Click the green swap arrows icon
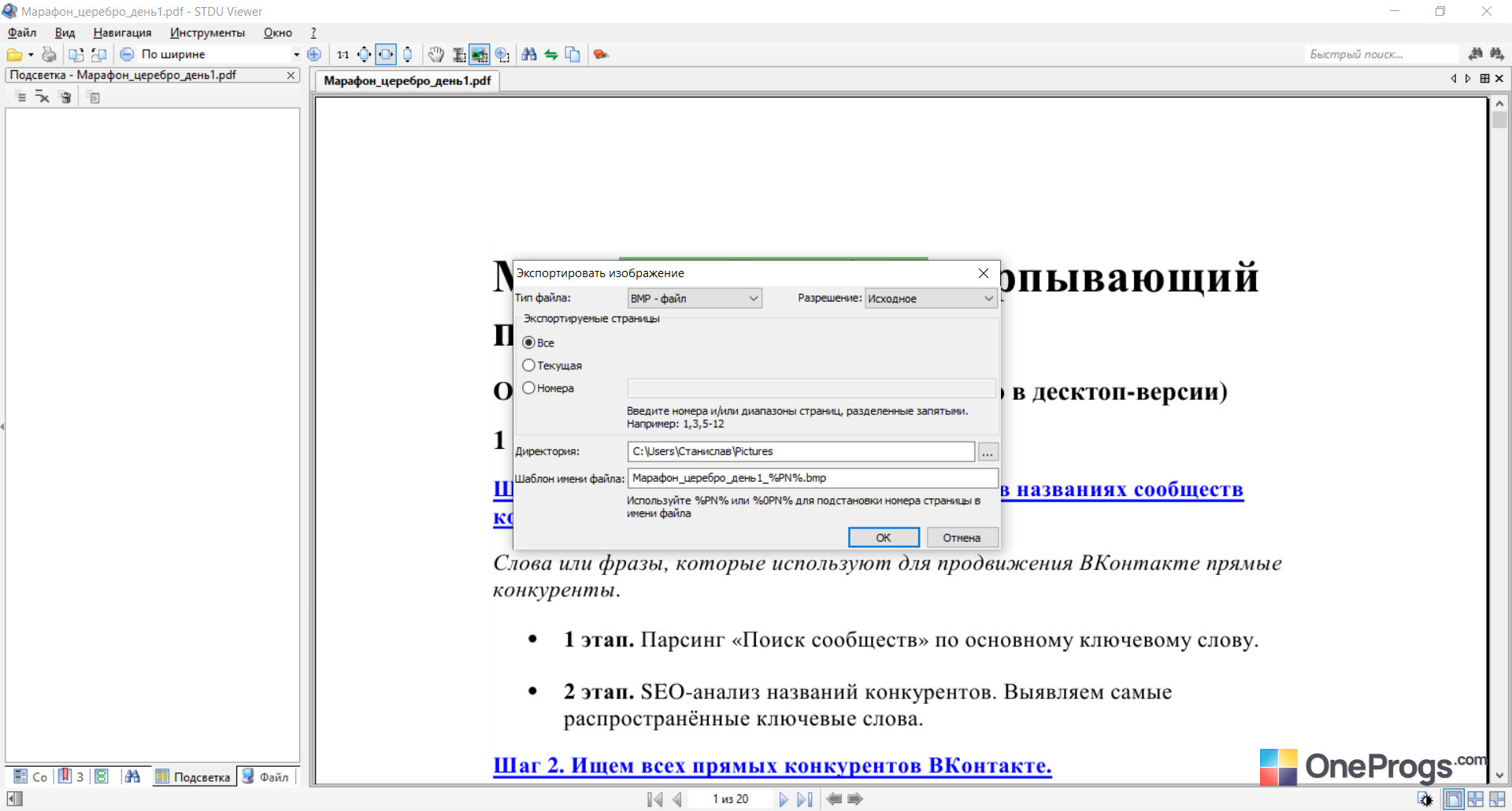Screen dimensions: 1512x811 click(x=551, y=54)
